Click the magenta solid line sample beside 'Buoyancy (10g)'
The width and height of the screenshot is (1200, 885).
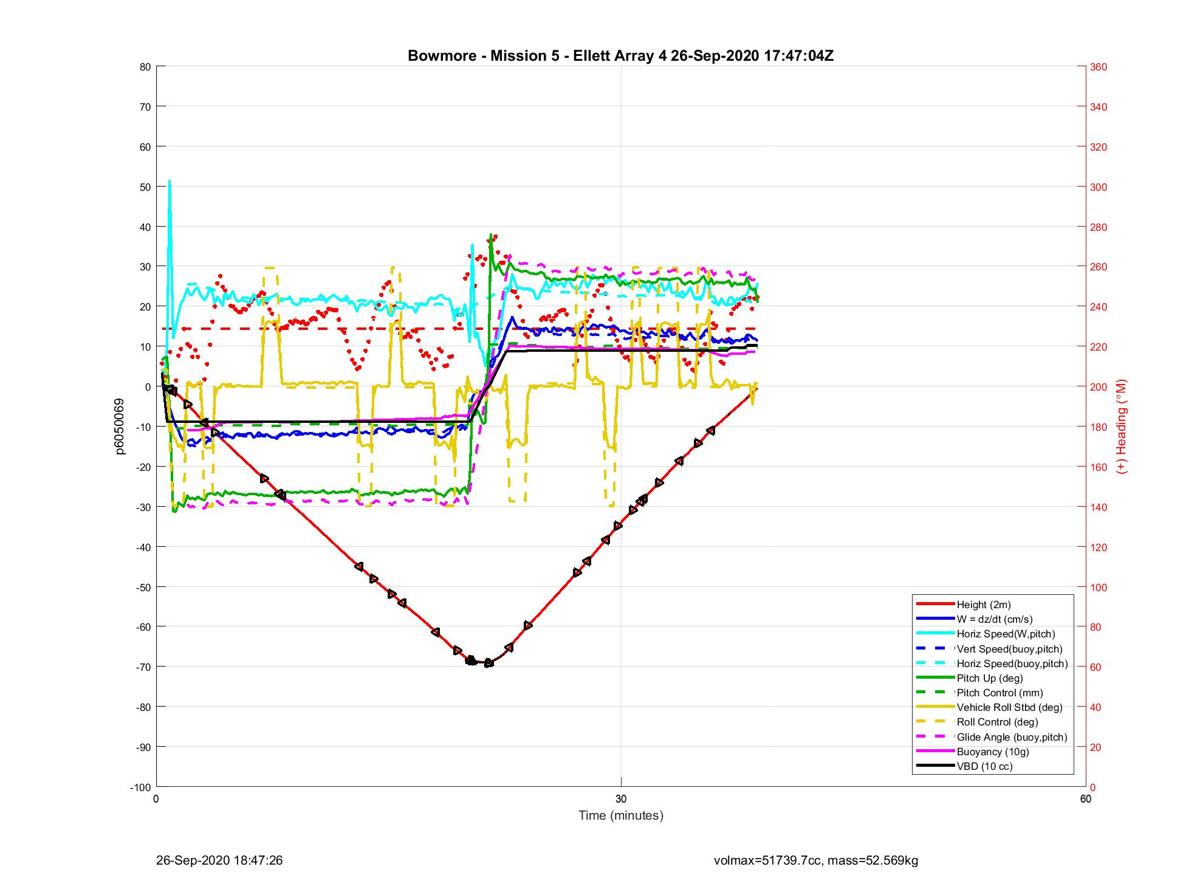coord(934,752)
